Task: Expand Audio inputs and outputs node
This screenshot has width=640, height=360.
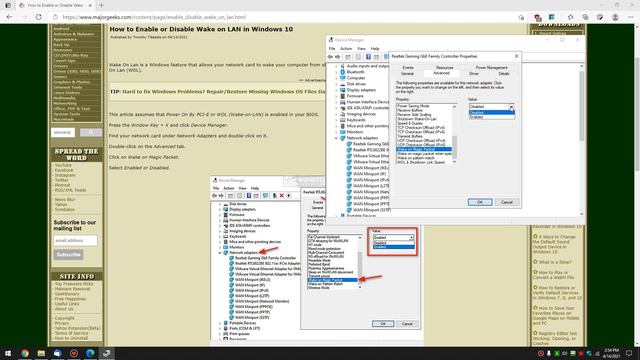Action: [x=336, y=66]
